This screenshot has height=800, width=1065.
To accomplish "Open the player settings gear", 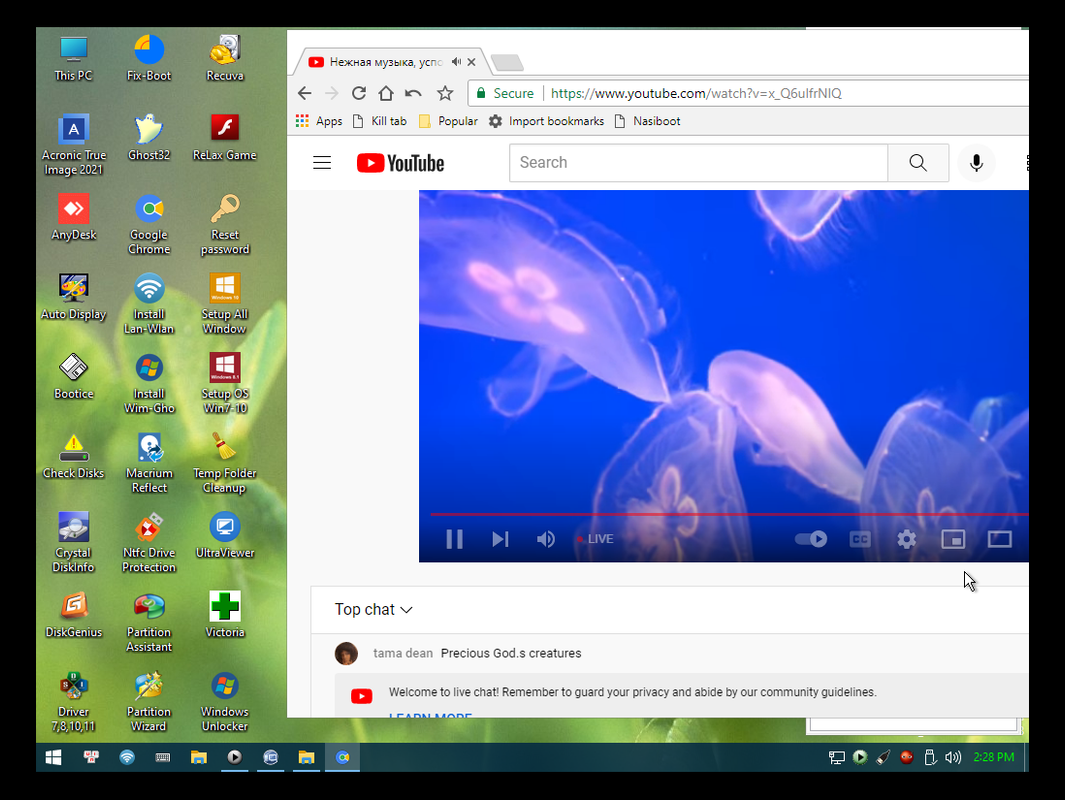I will click(x=907, y=539).
